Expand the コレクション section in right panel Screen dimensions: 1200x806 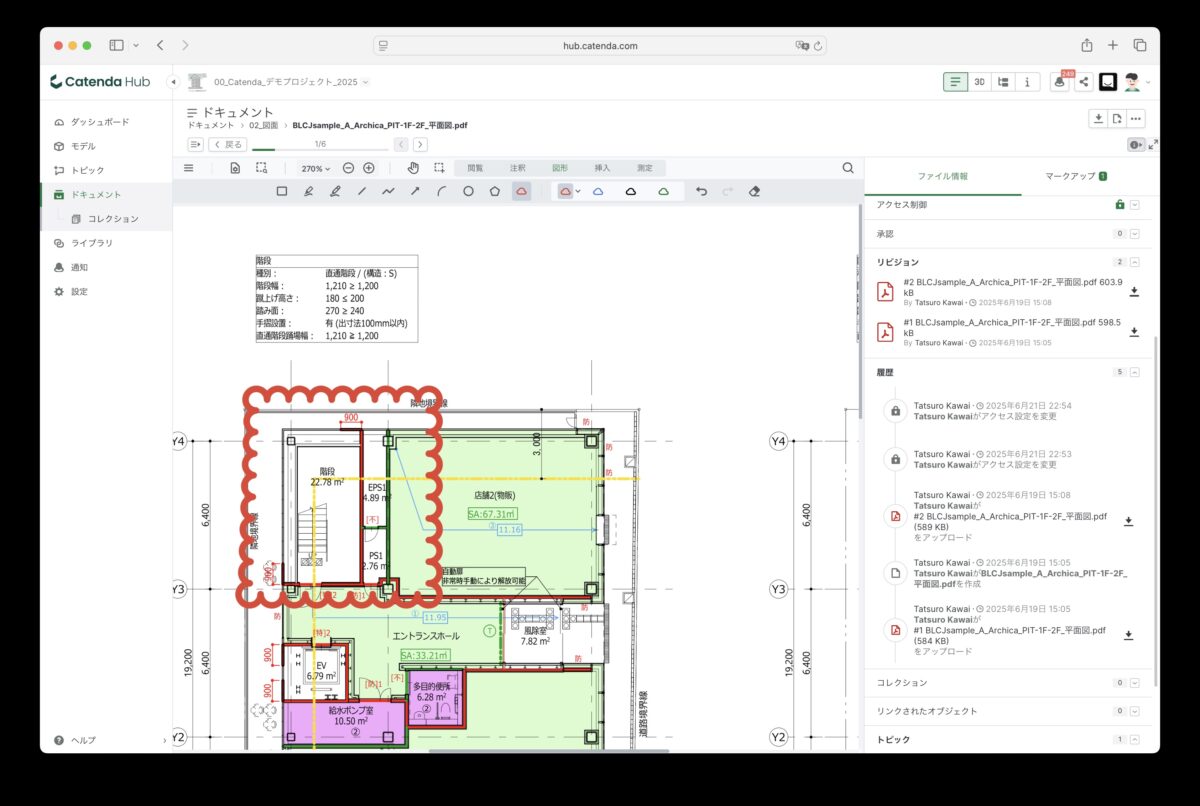(x=1134, y=683)
